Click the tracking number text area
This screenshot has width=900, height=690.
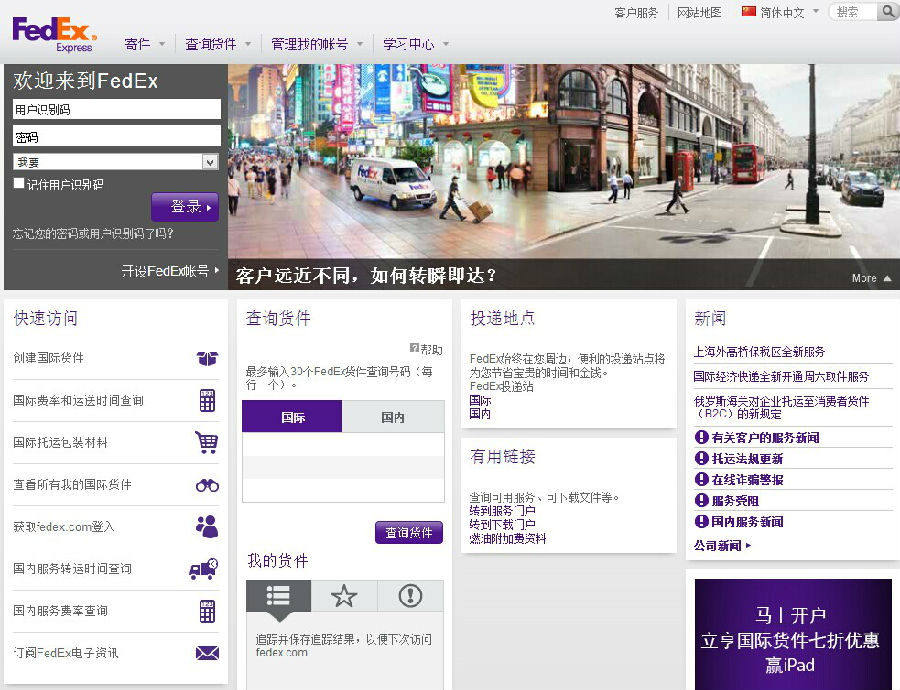[x=343, y=467]
